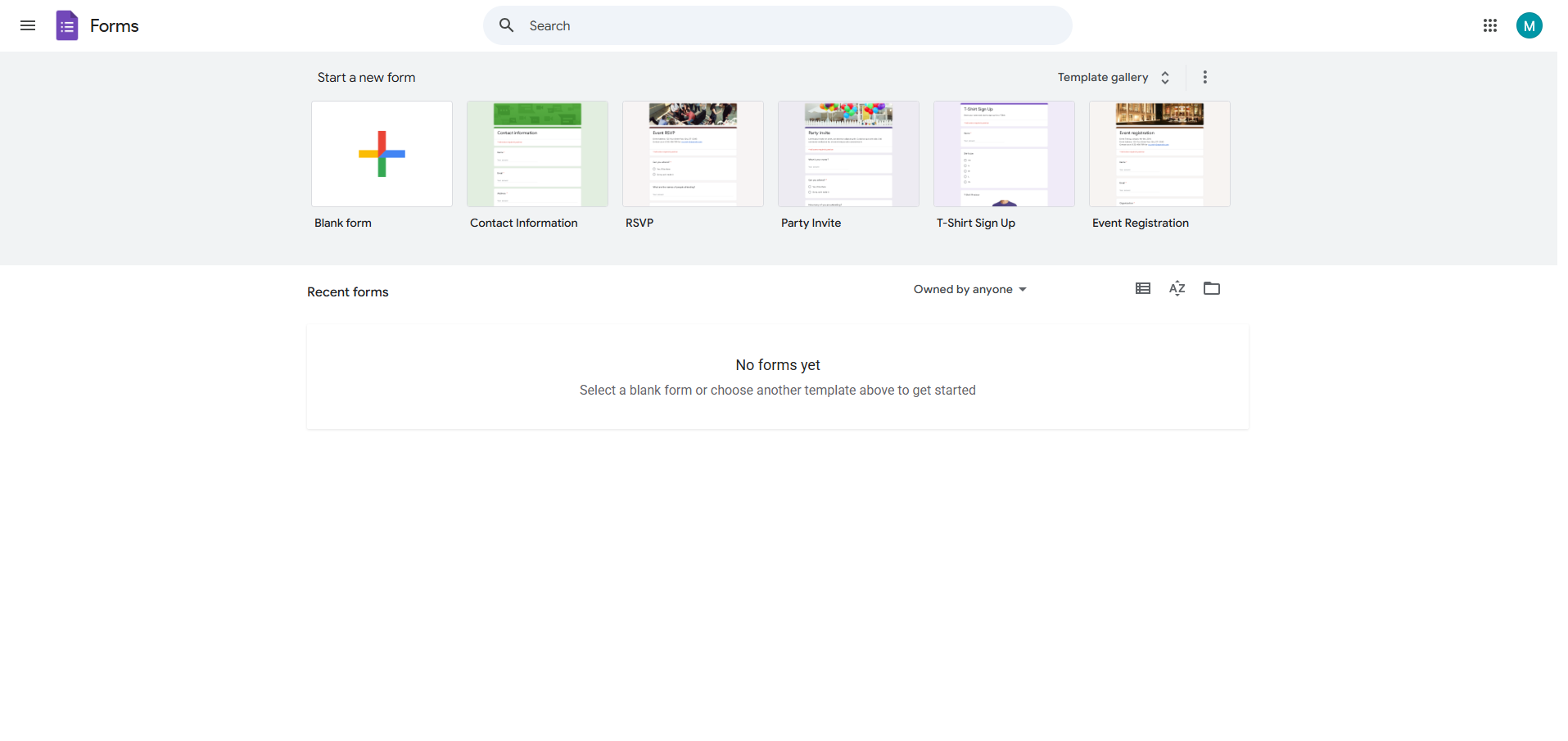This screenshot has width=1568, height=741.
Task: Start the Event Registration template
Action: pos(1159,154)
